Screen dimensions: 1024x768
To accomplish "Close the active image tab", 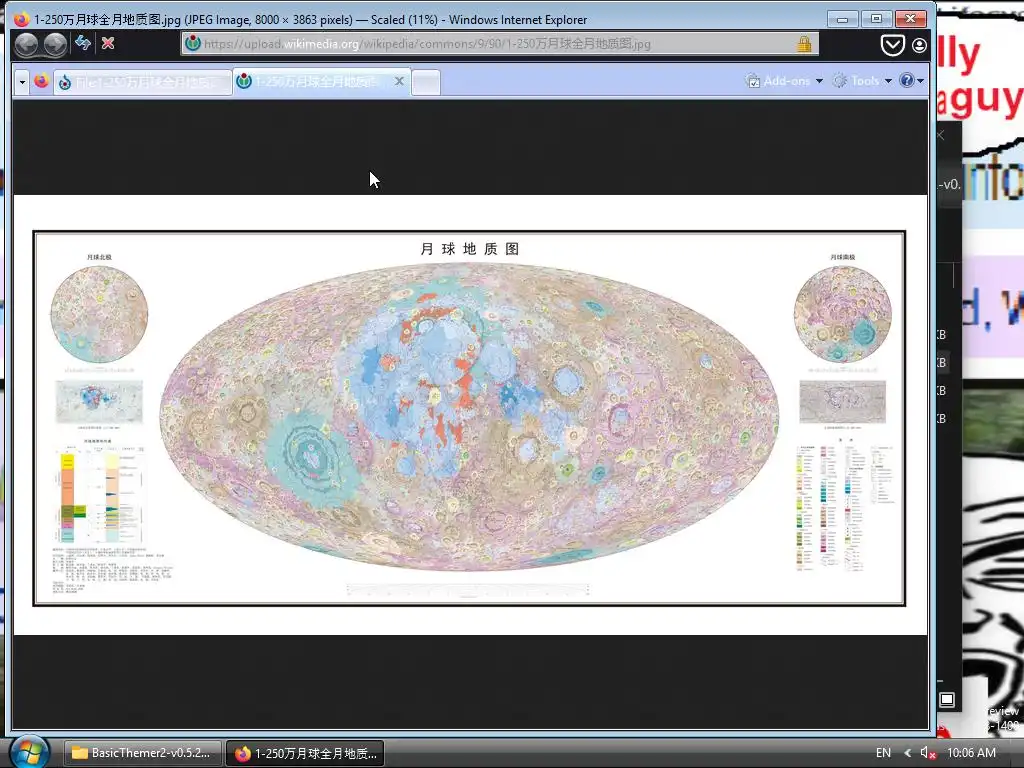I will point(399,81).
